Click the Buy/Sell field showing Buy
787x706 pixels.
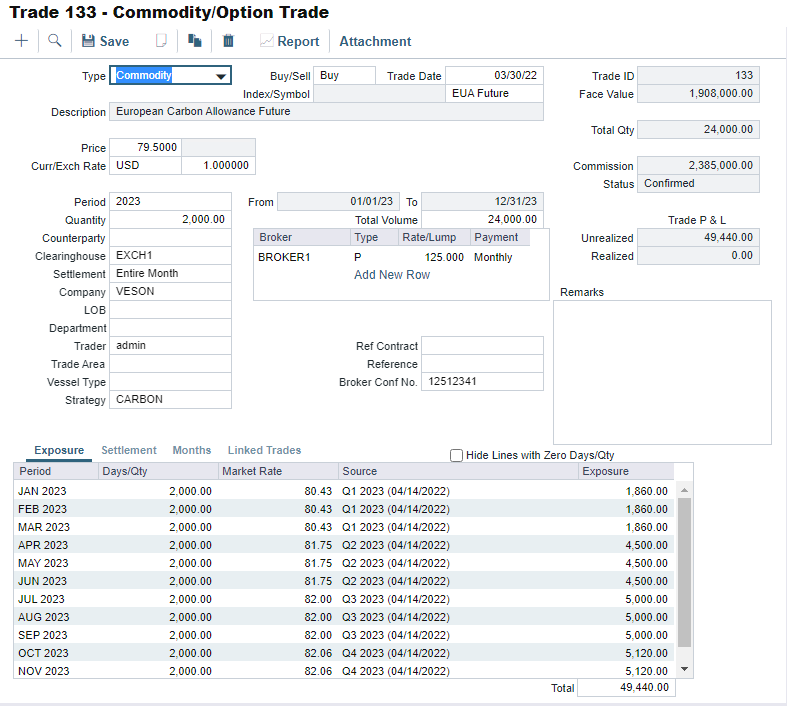coord(346,76)
